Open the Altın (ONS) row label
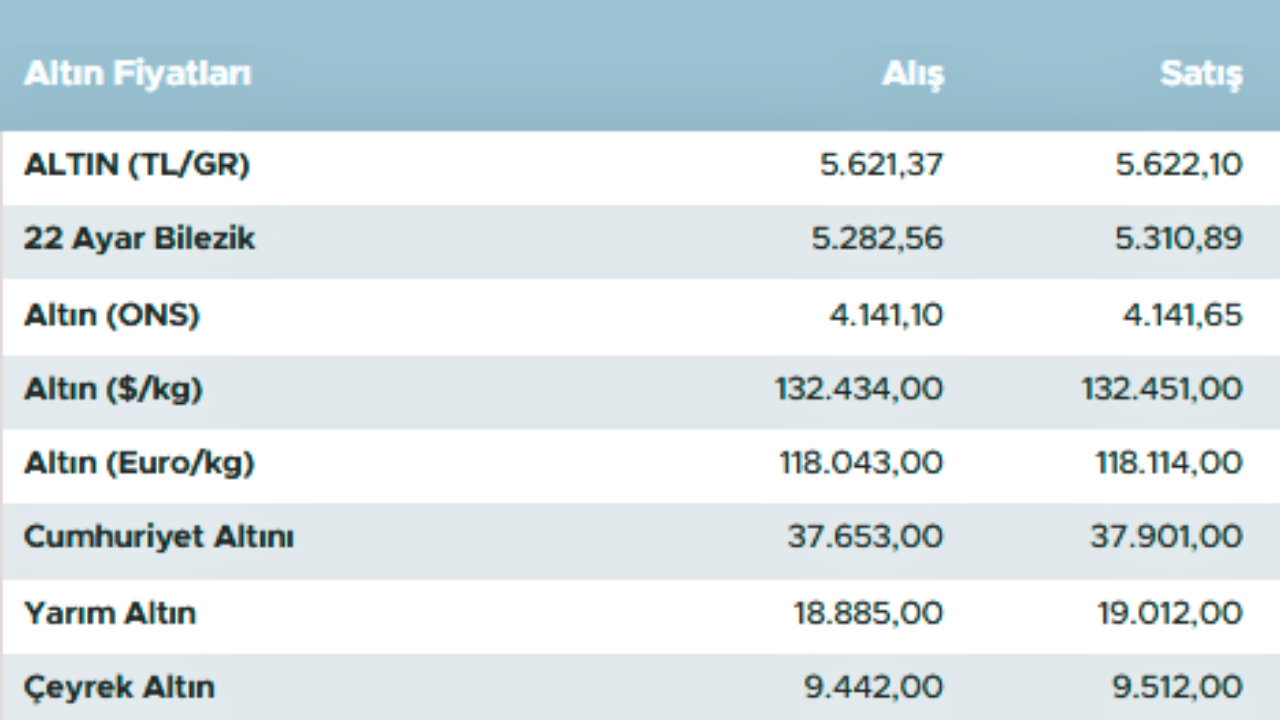Viewport: 1280px width, 720px height. click(x=112, y=315)
